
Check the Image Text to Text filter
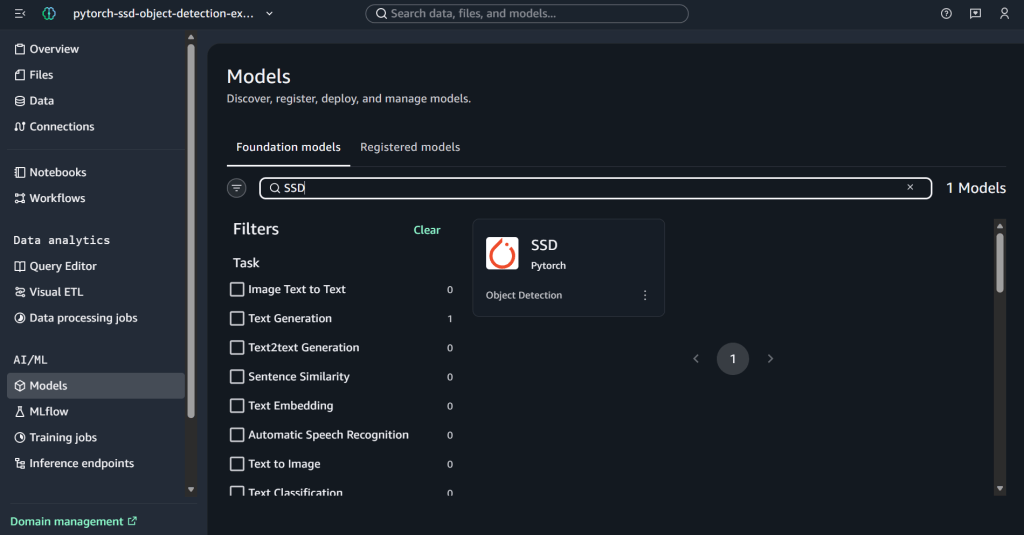pos(237,289)
